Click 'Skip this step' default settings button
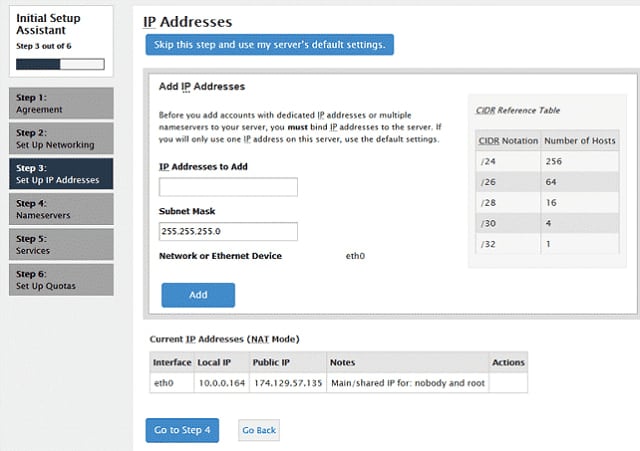 coord(269,45)
